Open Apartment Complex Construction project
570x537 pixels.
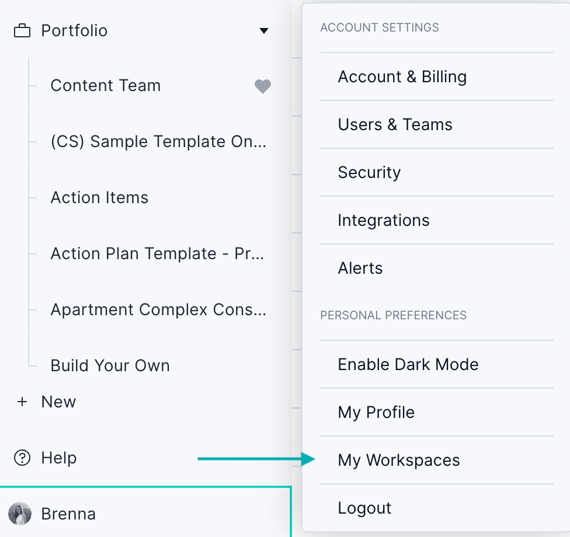pyautogui.click(x=158, y=310)
